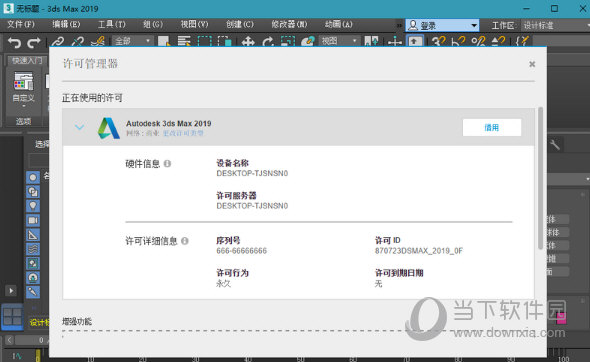Viewport: 590px width, 362px height.
Task: Open the 登录 sign-in dropdown
Action: click(442, 26)
